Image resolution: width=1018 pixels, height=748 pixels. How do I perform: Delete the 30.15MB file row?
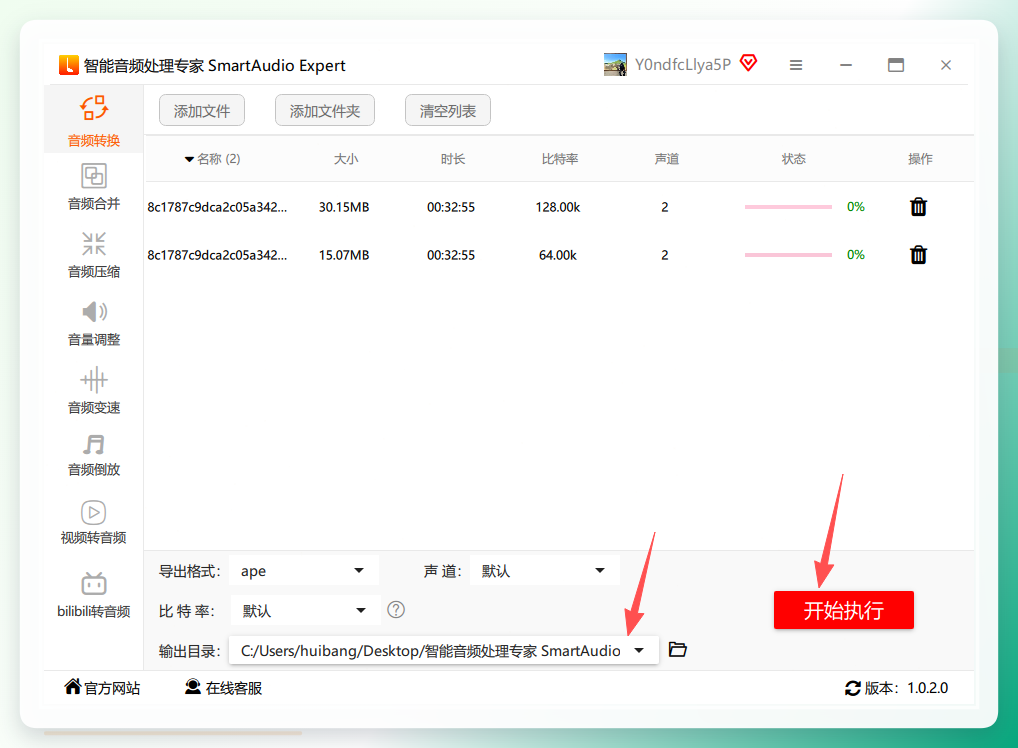click(918, 207)
